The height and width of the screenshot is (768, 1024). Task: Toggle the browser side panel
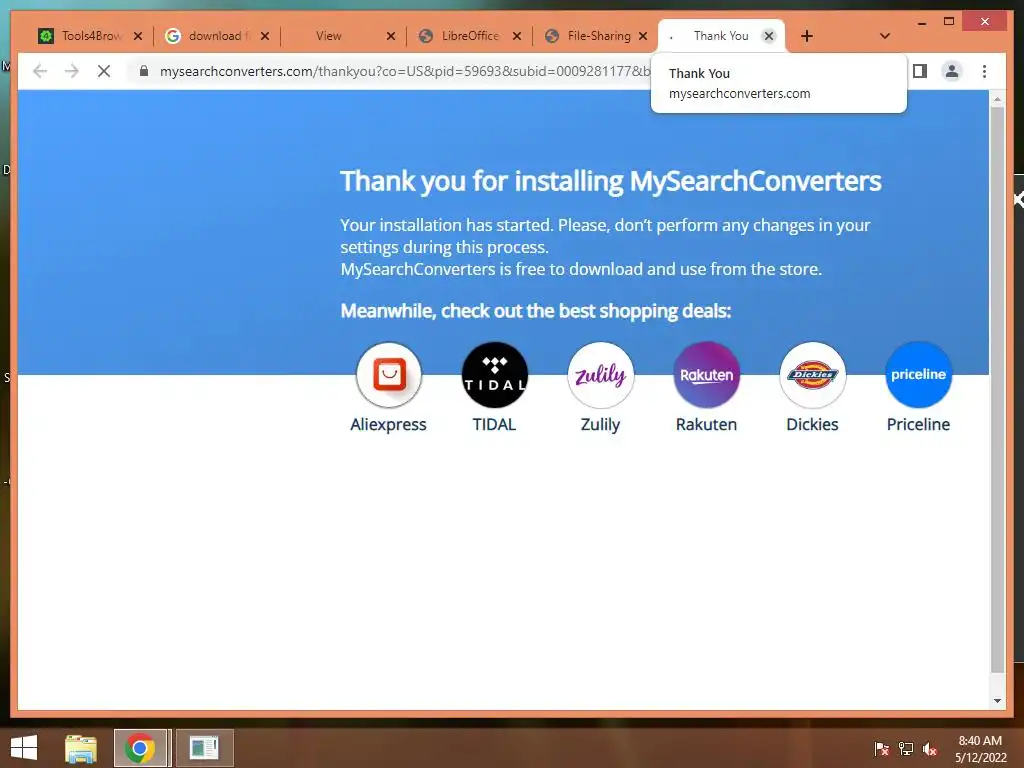(920, 71)
